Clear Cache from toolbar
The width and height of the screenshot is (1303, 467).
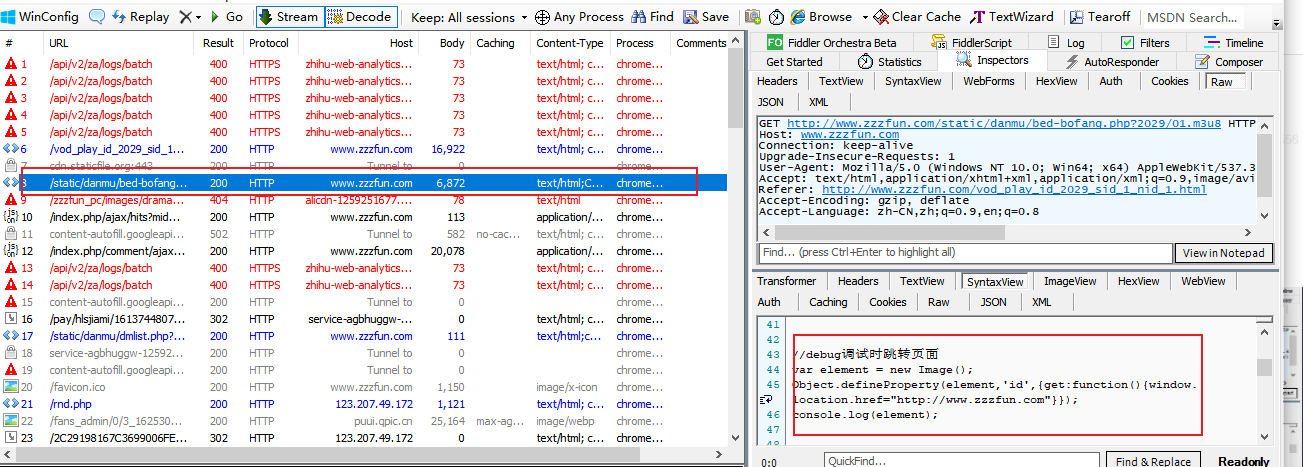[x=915, y=17]
